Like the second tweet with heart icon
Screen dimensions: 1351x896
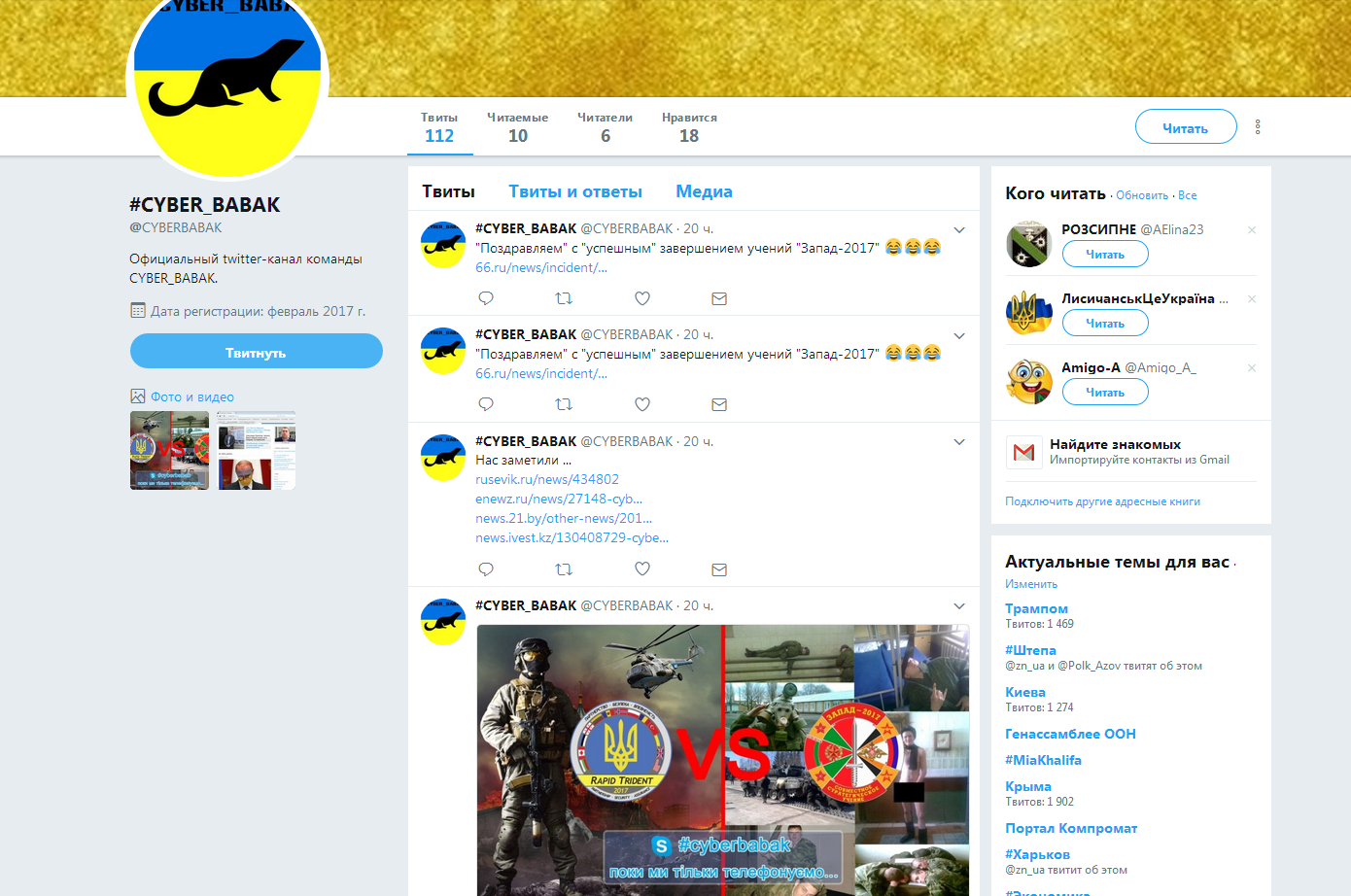(641, 404)
